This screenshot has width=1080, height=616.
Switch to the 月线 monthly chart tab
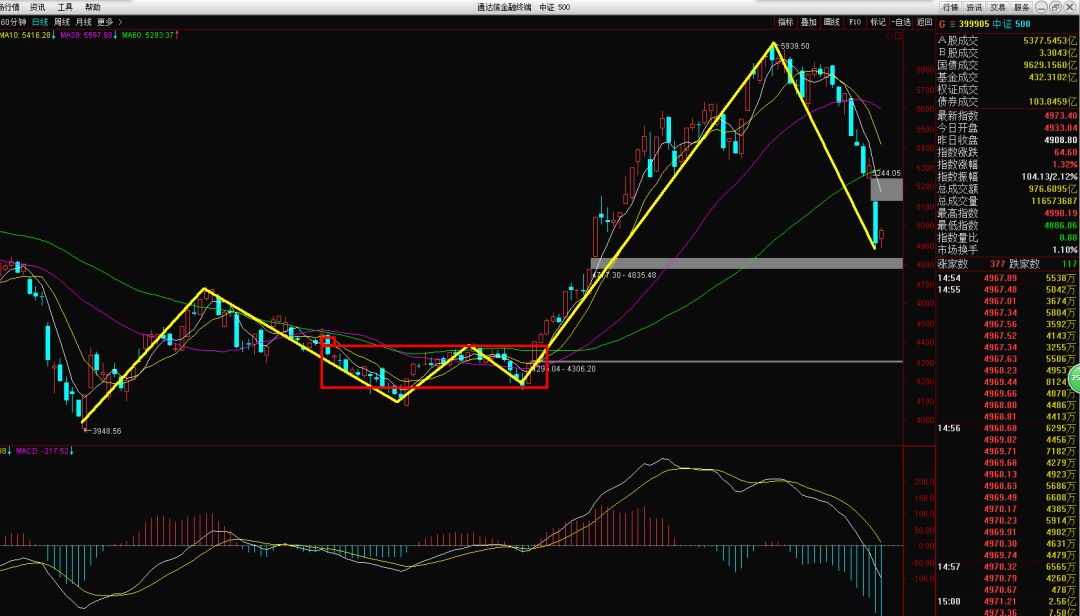(x=83, y=22)
